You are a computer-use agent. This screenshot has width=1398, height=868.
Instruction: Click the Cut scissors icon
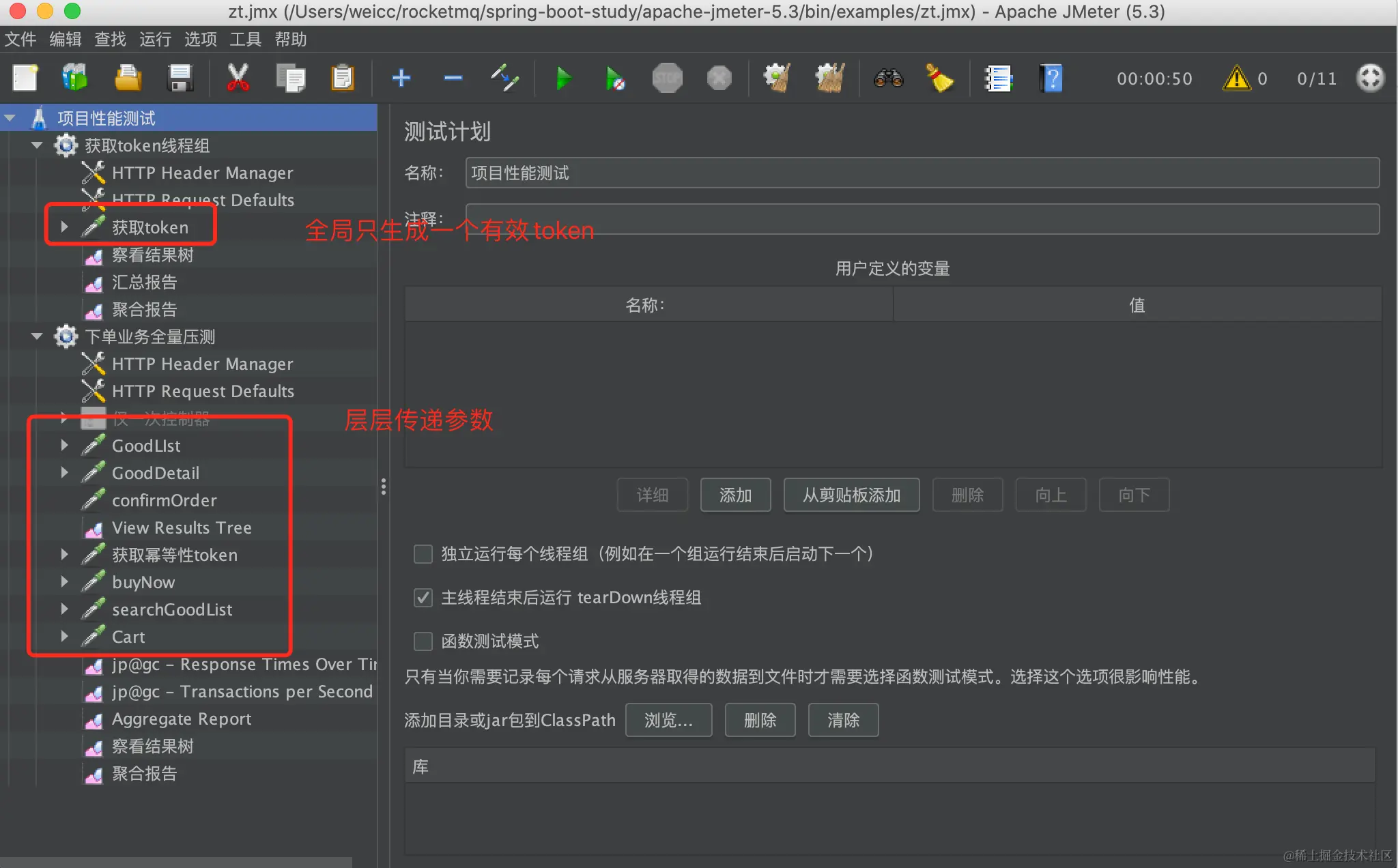pyautogui.click(x=238, y=78)
